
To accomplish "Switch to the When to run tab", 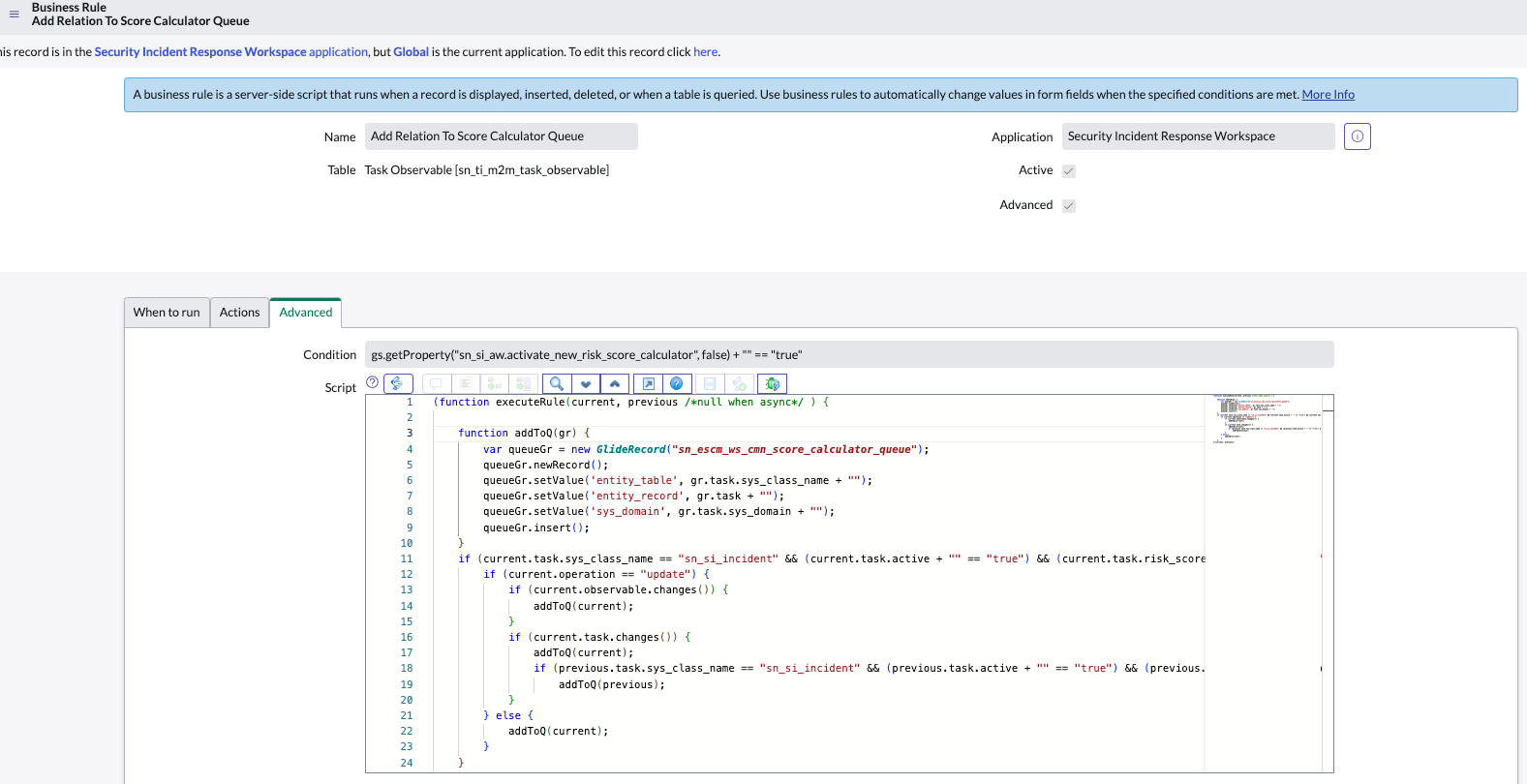I will 167,313.
